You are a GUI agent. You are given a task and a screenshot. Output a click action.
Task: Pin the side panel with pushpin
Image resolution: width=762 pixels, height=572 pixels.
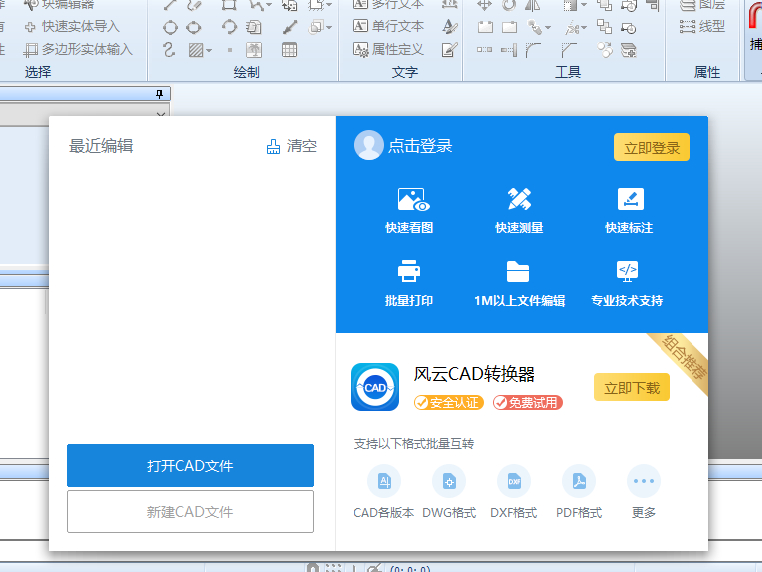click(x=159, y=94)
